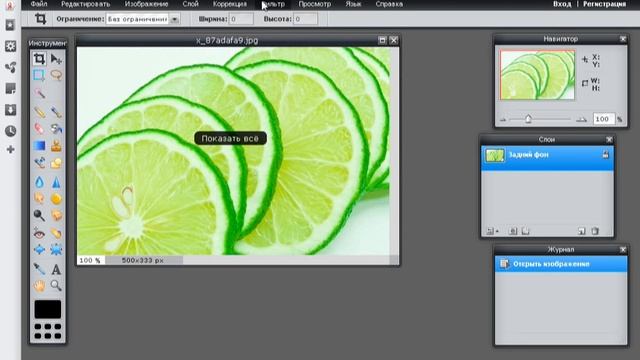
Task: Select the Открыть изображение history entry
Action: [561, 264]
